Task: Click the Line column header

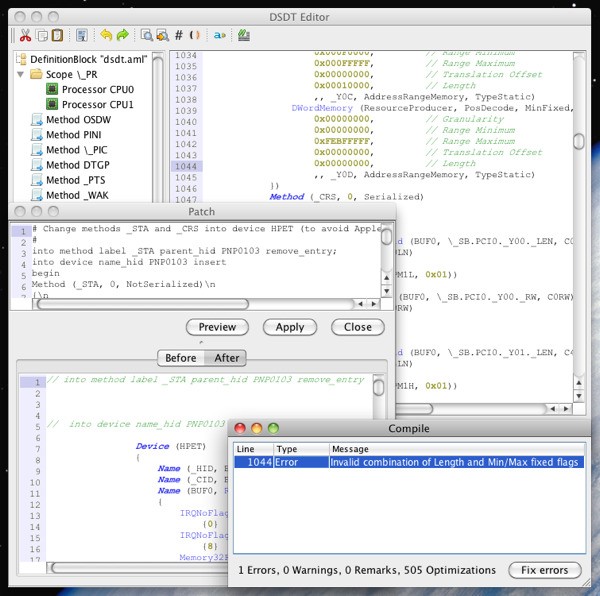Action: tap(253, 449)
